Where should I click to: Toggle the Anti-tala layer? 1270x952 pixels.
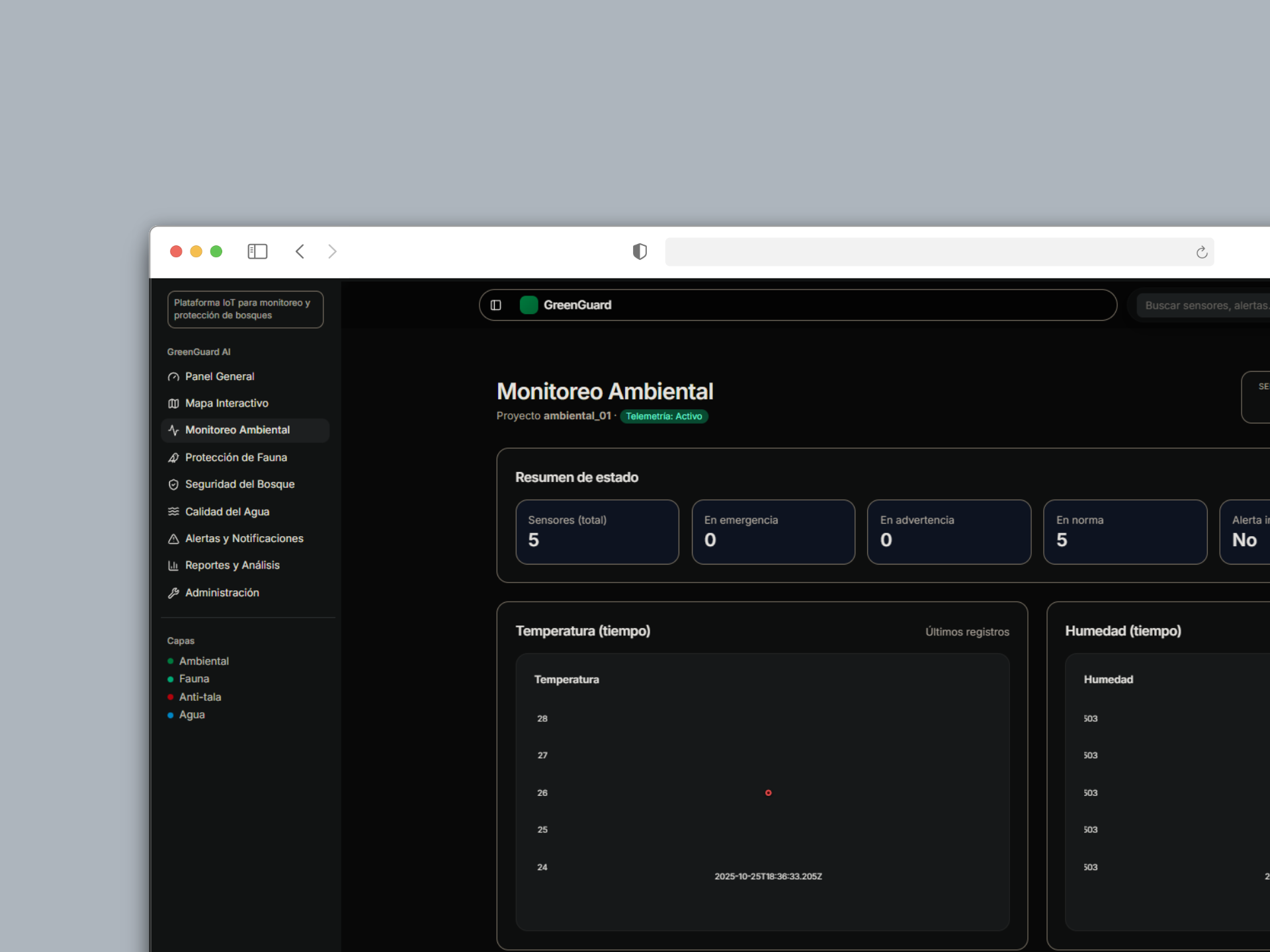[200, 697]
